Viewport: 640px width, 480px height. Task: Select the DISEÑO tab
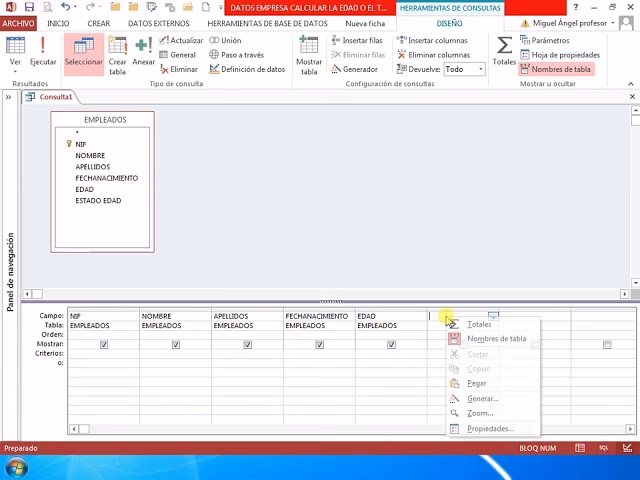tap(449, 23)
